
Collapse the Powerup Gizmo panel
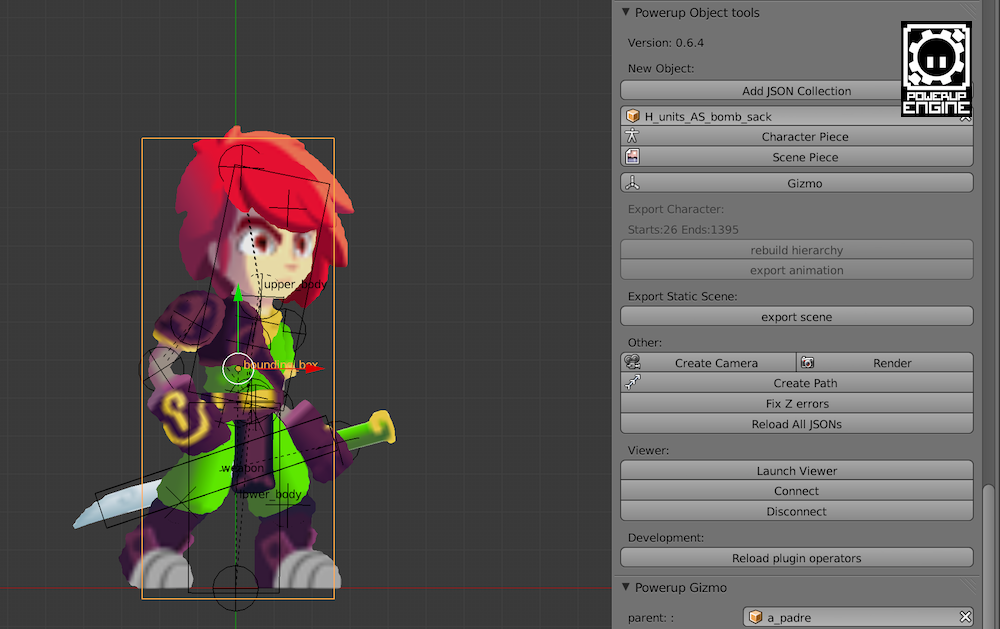[x=626, y=587]
